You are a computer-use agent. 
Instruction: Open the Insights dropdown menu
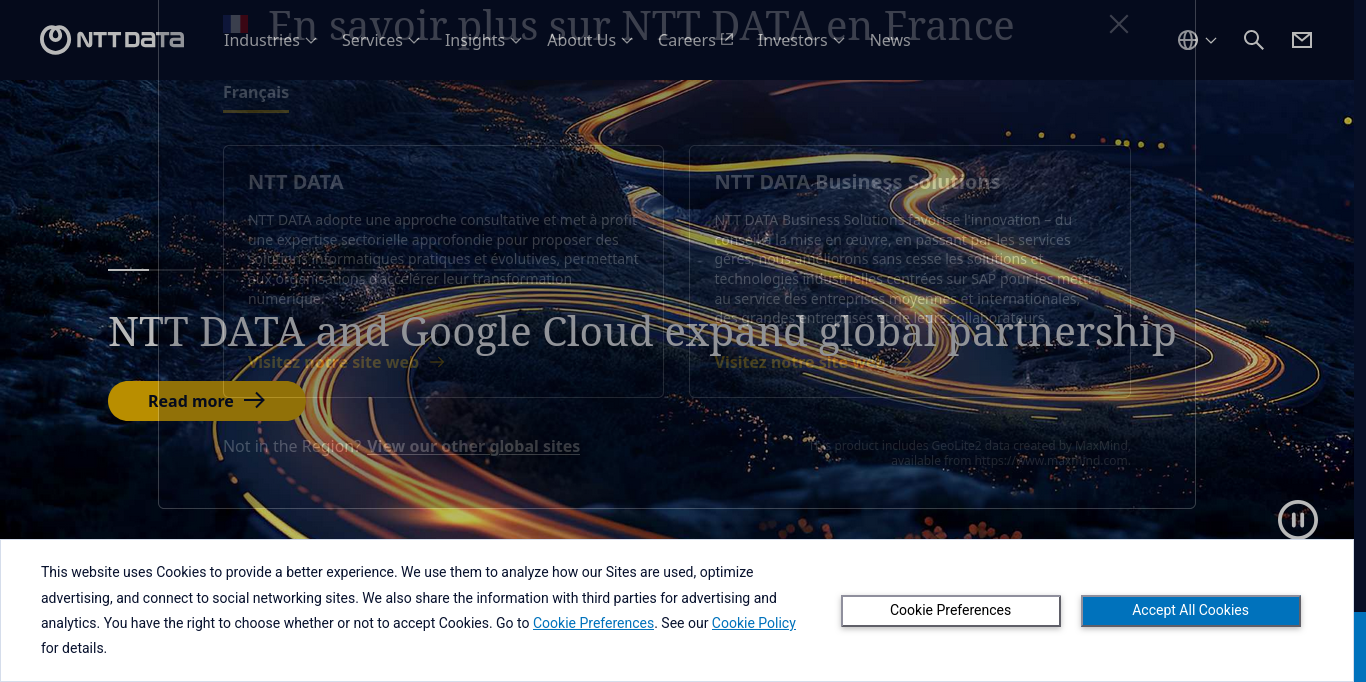[x=483, y=40]
